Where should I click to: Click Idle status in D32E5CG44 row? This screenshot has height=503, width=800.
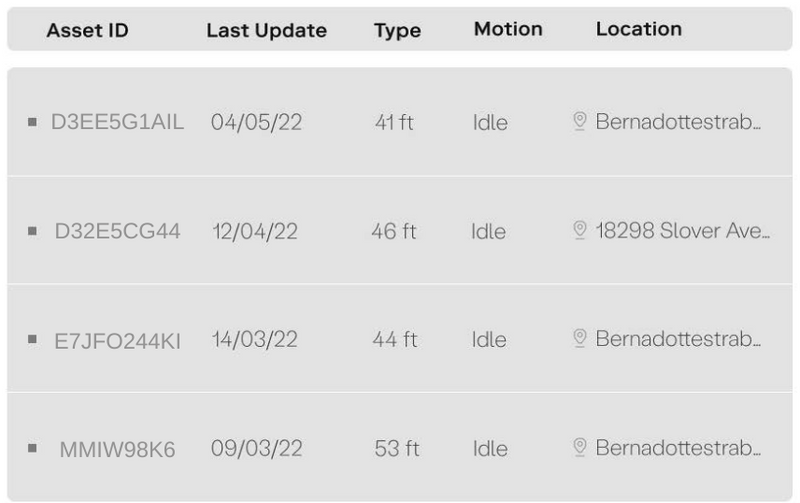(488, 231)
